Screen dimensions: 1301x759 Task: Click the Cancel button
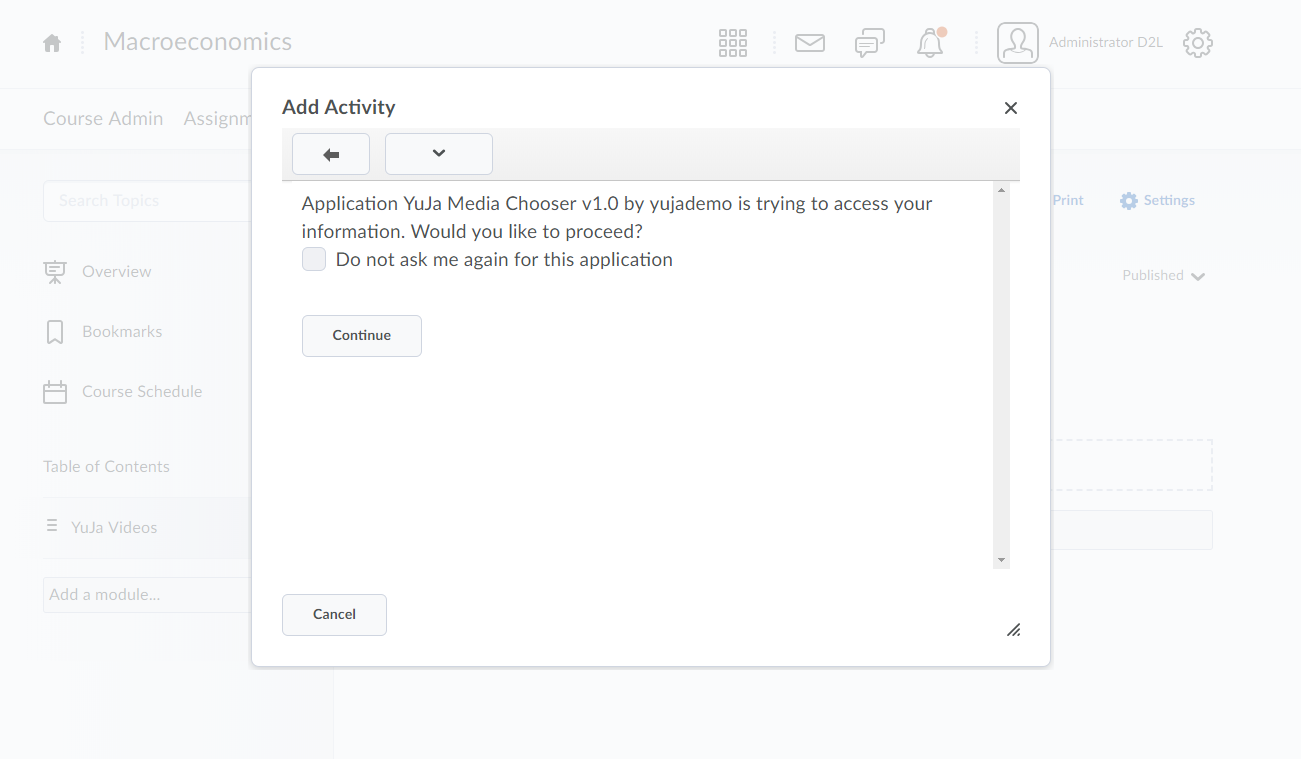click(x=334, y=615)
